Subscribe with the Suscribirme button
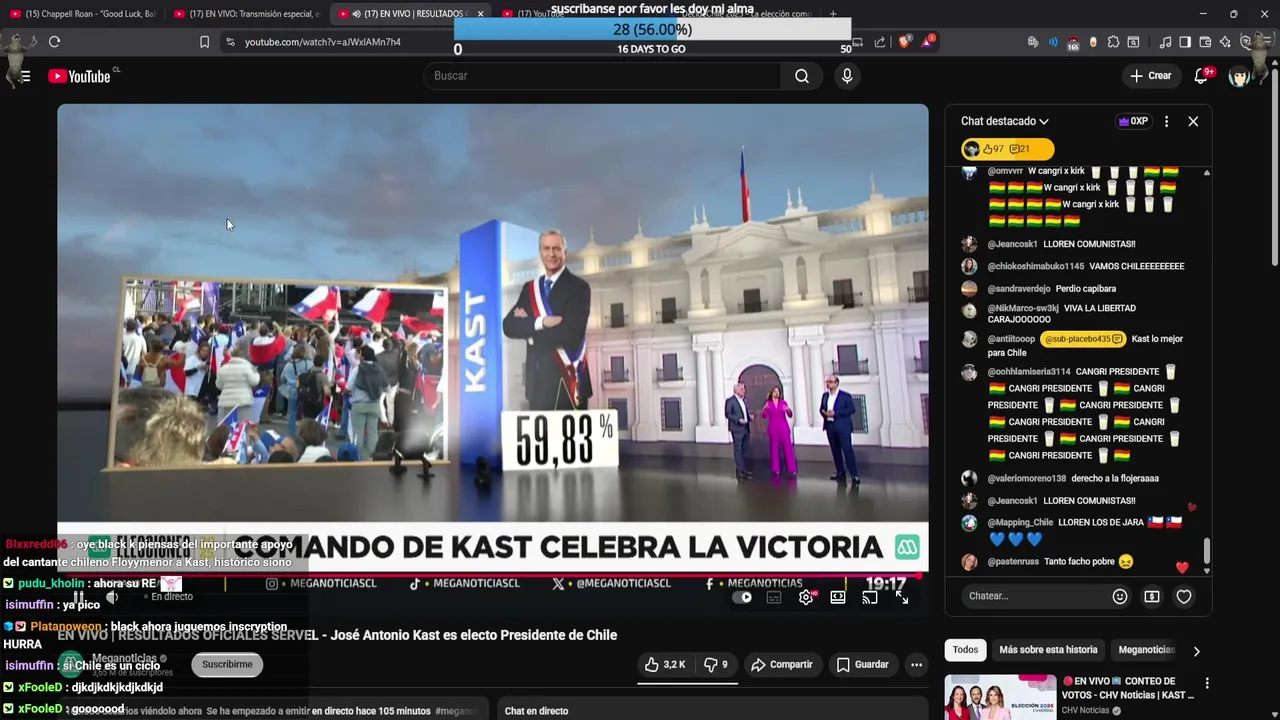The image size is (1280, 720). [x=227, y=664]
